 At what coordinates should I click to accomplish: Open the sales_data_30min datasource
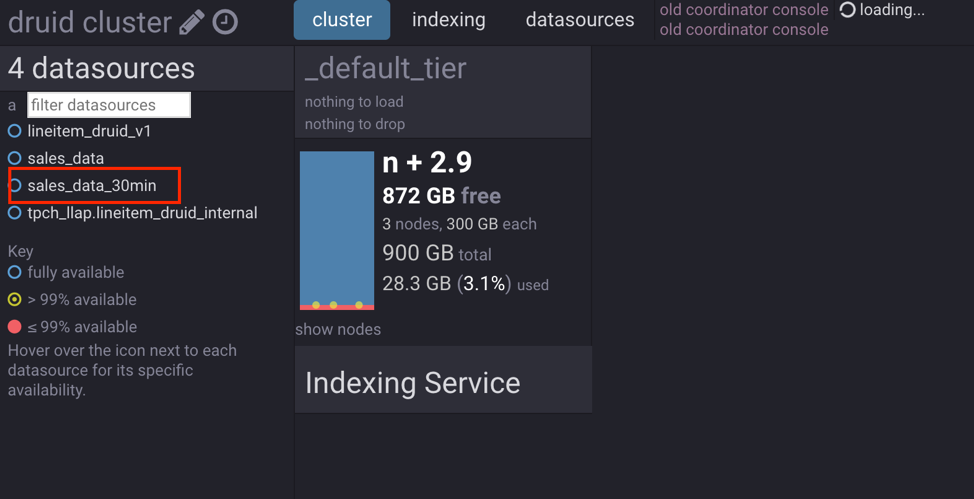[x=92, y=186]
